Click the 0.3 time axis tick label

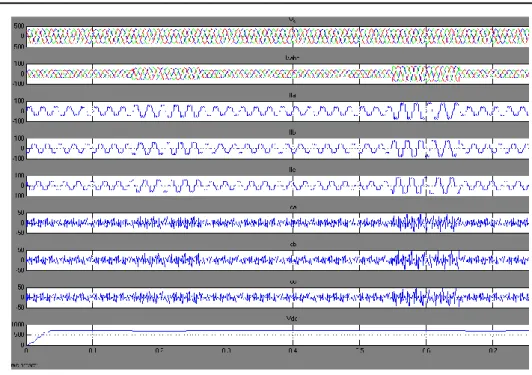(x=226, y=350)
